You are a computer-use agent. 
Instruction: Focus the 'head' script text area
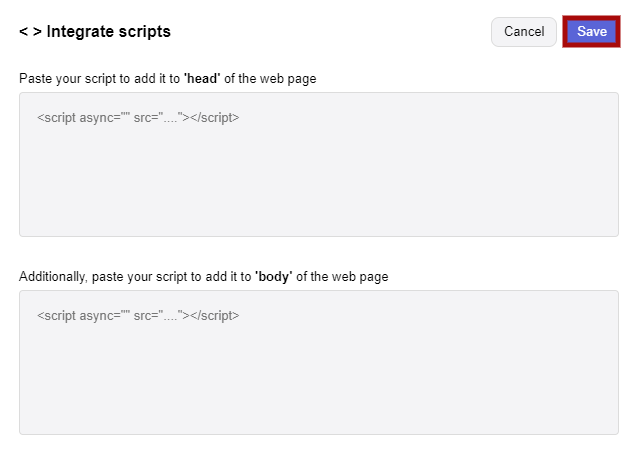(319, 164)
